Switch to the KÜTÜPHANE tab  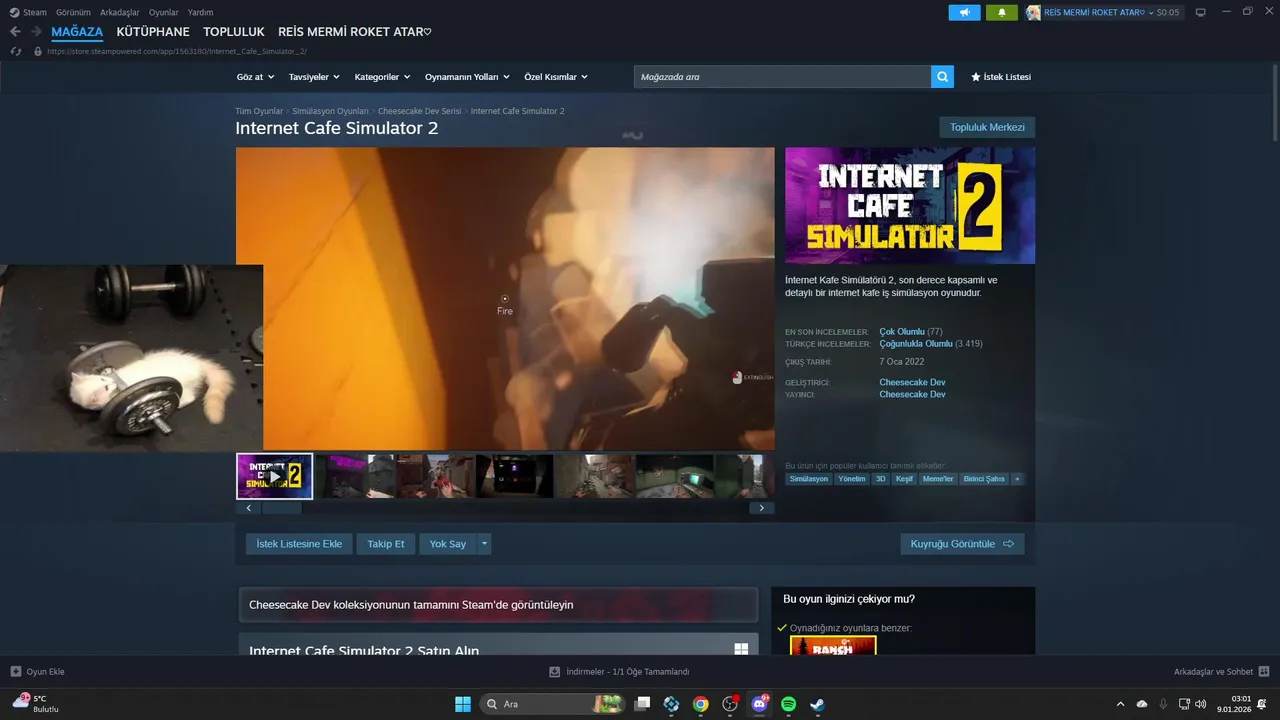coord(153,32)
